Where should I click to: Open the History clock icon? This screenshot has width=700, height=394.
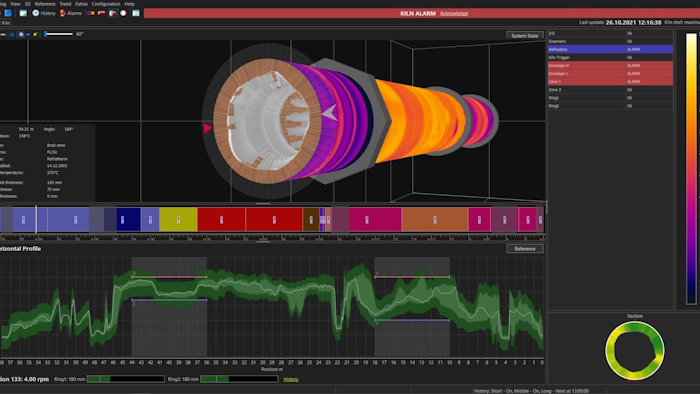click(x=36, y=13)
